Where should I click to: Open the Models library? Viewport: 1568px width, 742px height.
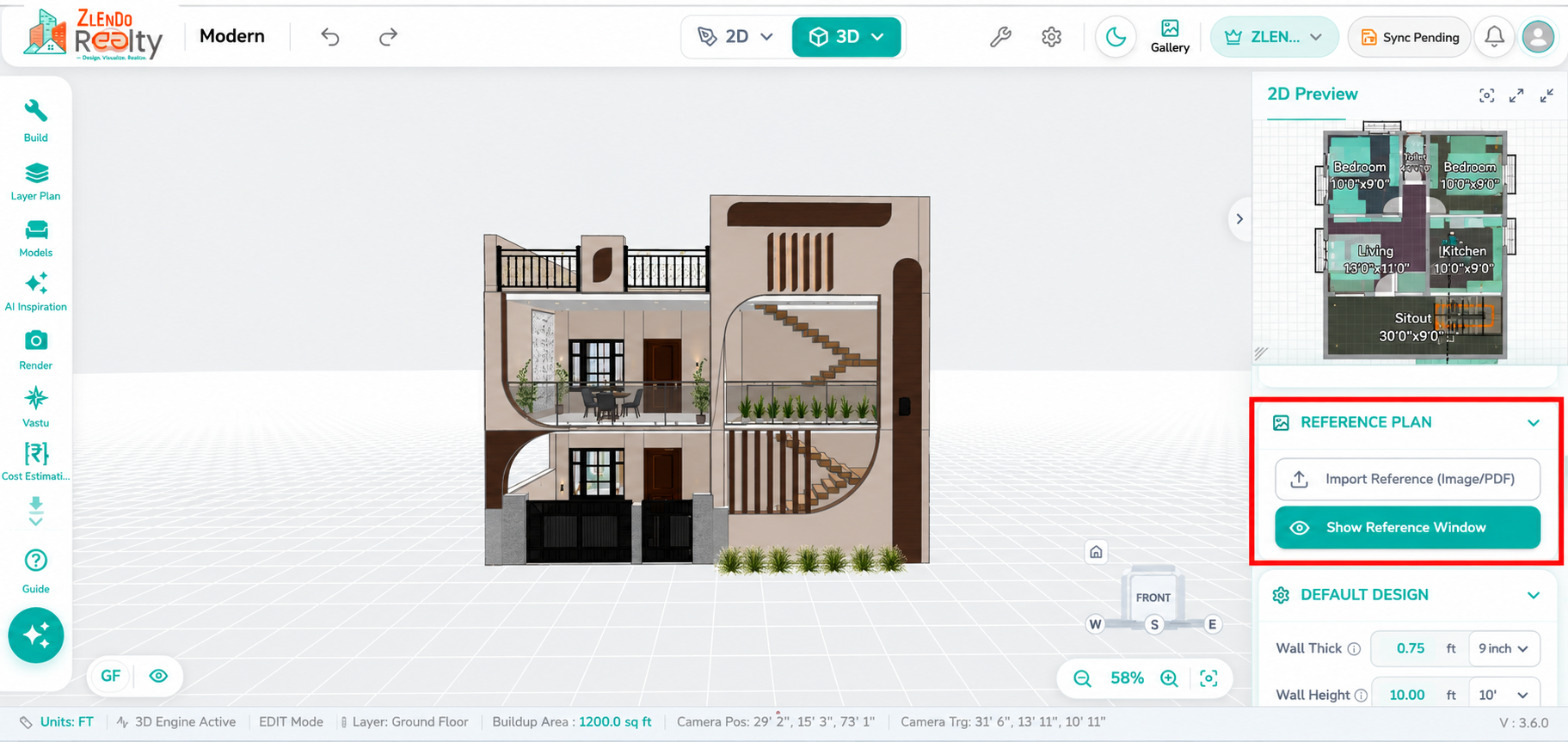click(35, 238)
